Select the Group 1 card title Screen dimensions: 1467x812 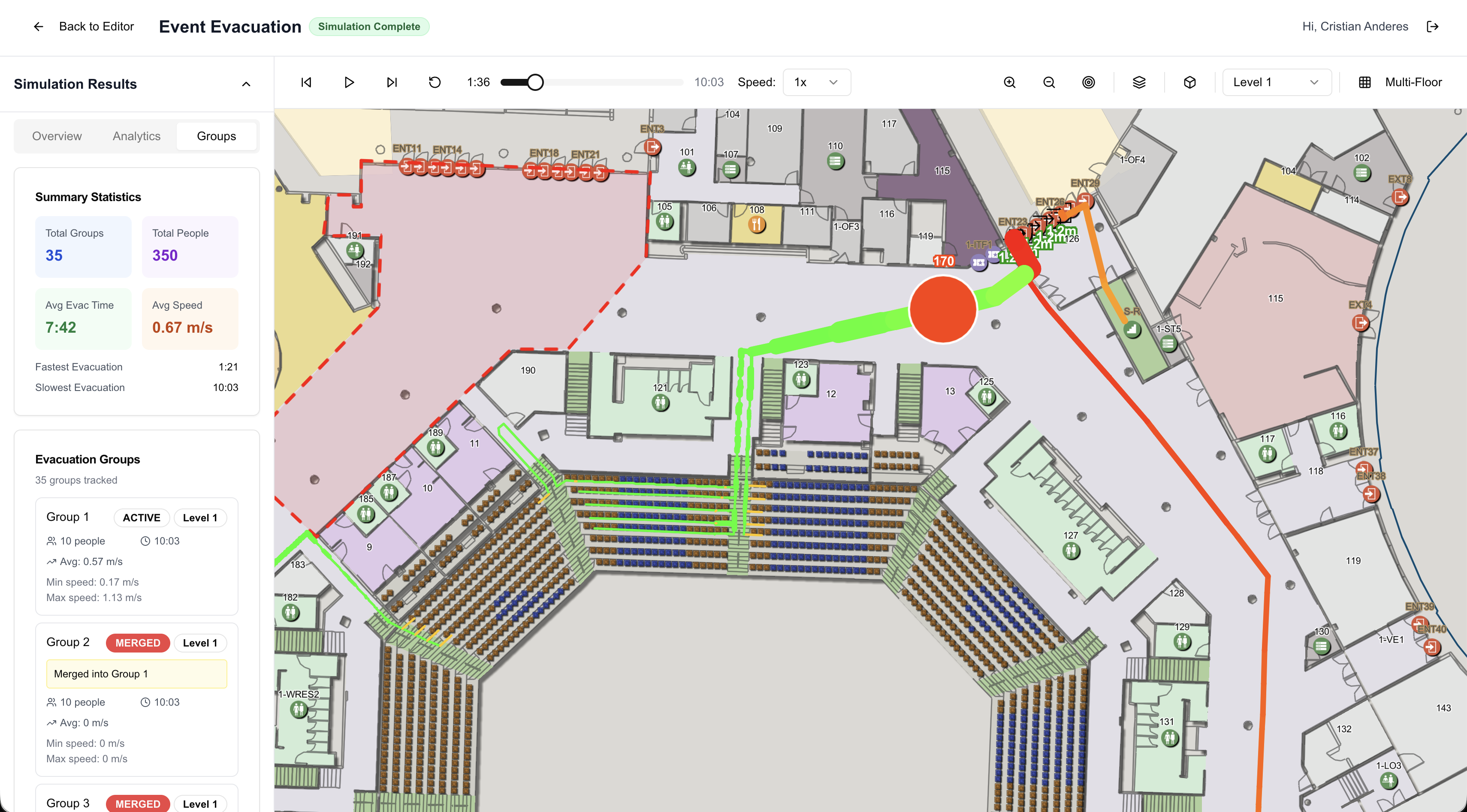68,517
